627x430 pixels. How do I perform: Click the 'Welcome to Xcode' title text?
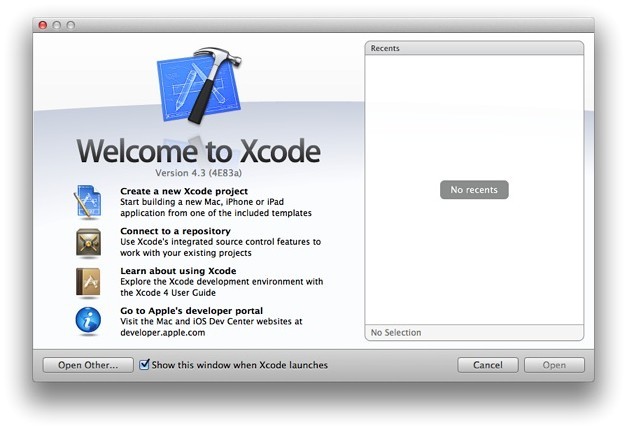tap(199, 152)
